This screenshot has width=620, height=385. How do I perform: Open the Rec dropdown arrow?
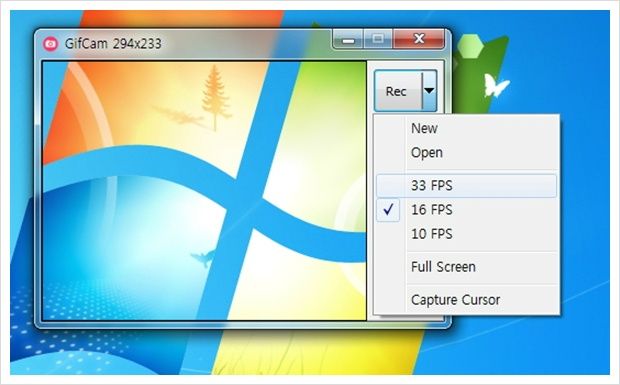(x=429, y=91)
